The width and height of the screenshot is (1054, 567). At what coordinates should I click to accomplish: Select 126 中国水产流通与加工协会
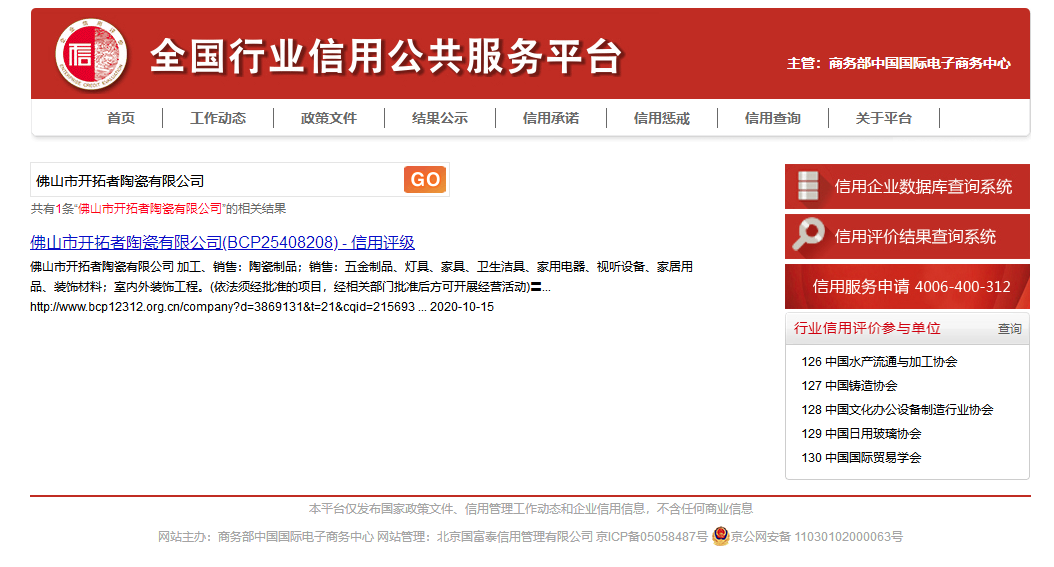click(x=879, y=361)
